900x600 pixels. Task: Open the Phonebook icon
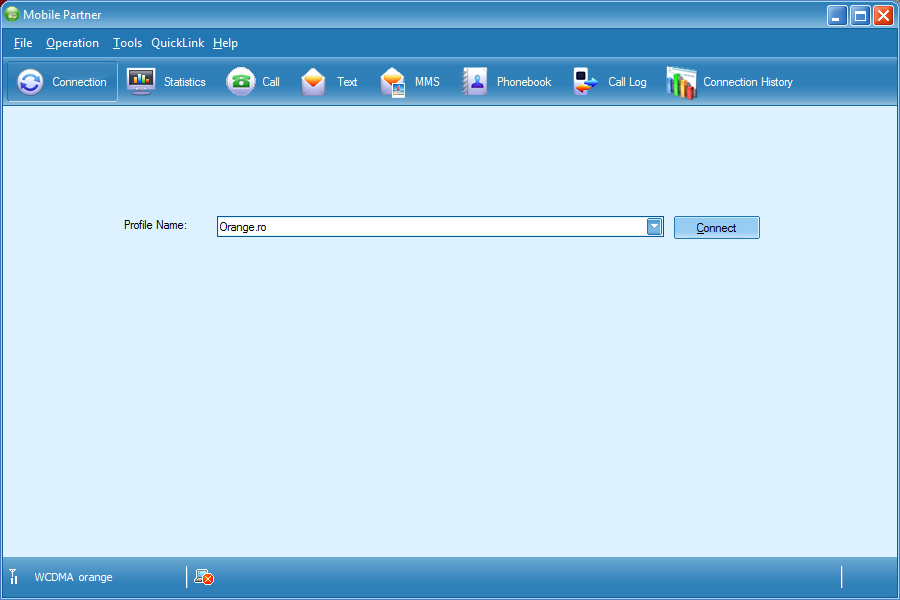point(475,82)
